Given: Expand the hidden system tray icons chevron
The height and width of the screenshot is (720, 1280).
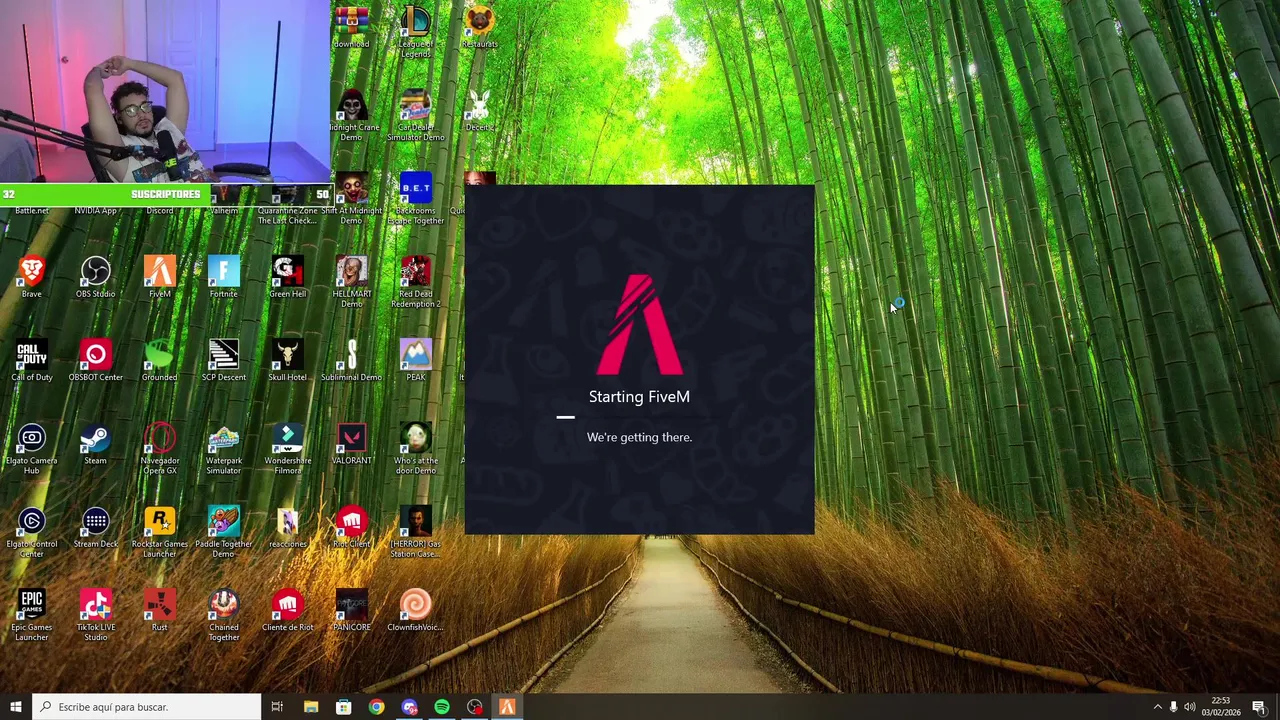Looking at the screenshot, I should pos(1158,707).
